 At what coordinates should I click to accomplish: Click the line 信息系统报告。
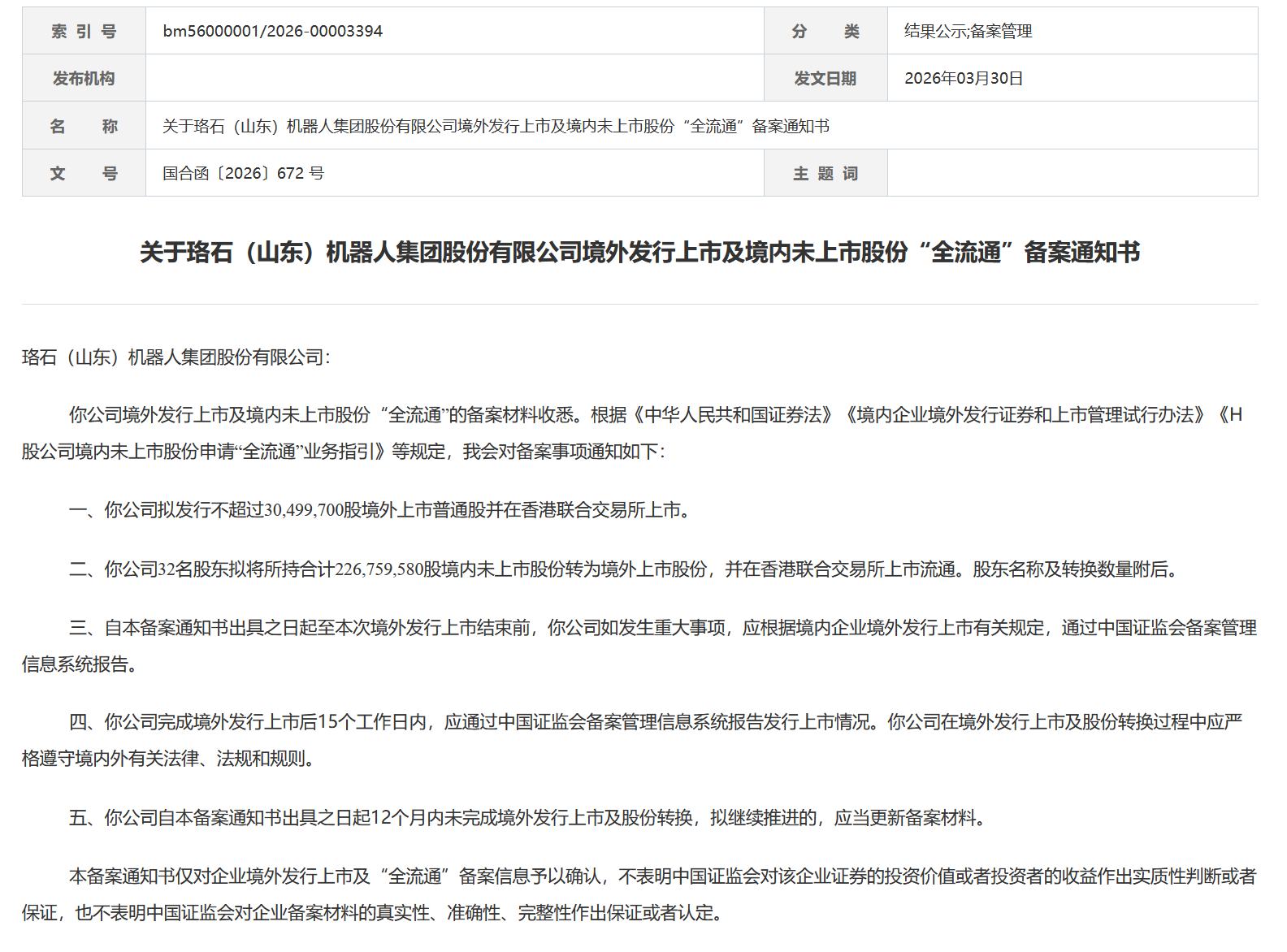point(80,664)
